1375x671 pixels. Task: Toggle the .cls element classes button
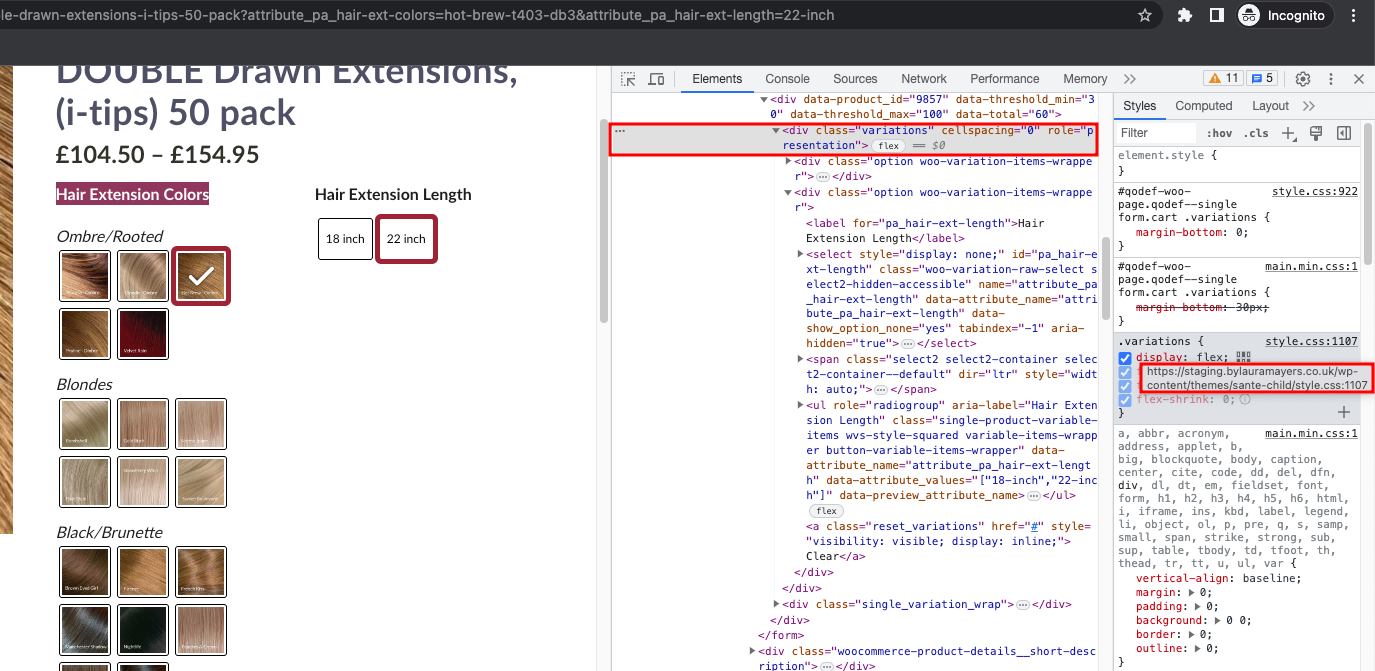point(1256,133)
